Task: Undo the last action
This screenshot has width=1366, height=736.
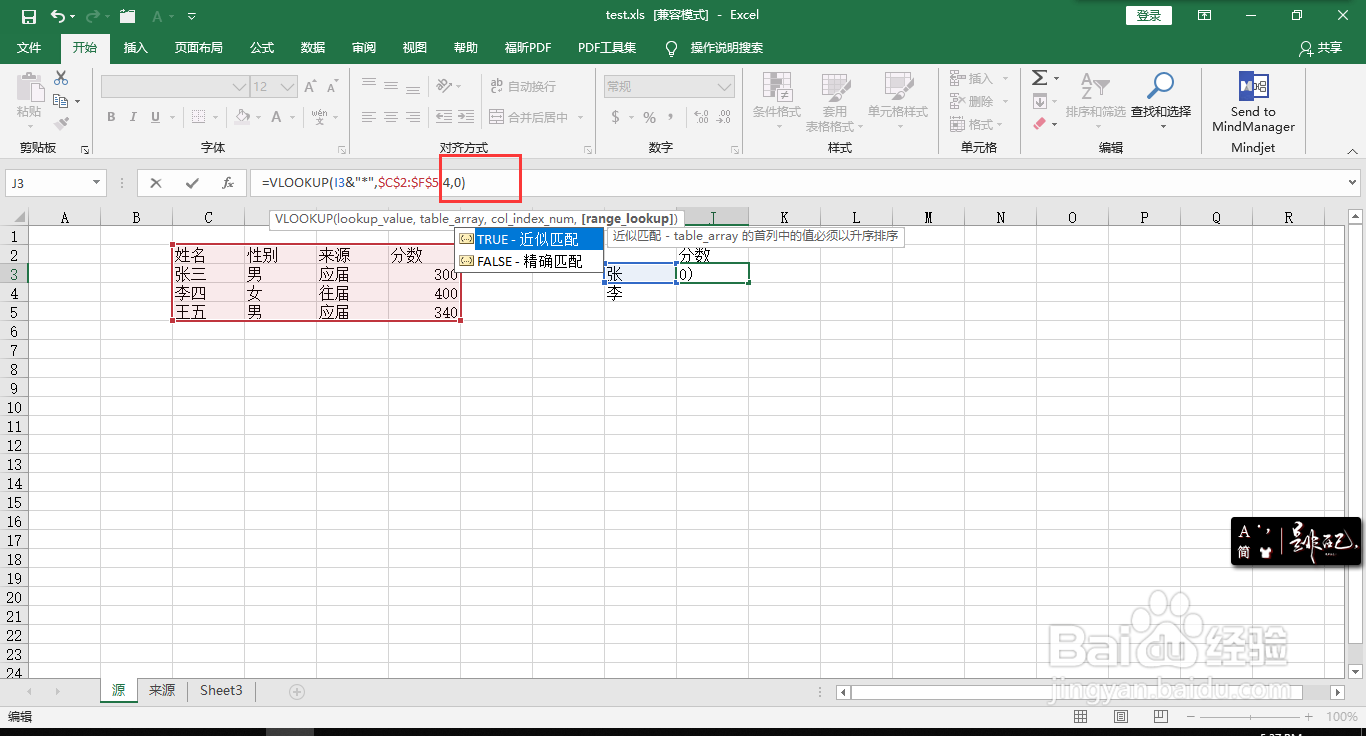Action: pyautogui.click(x=58, y=16)
